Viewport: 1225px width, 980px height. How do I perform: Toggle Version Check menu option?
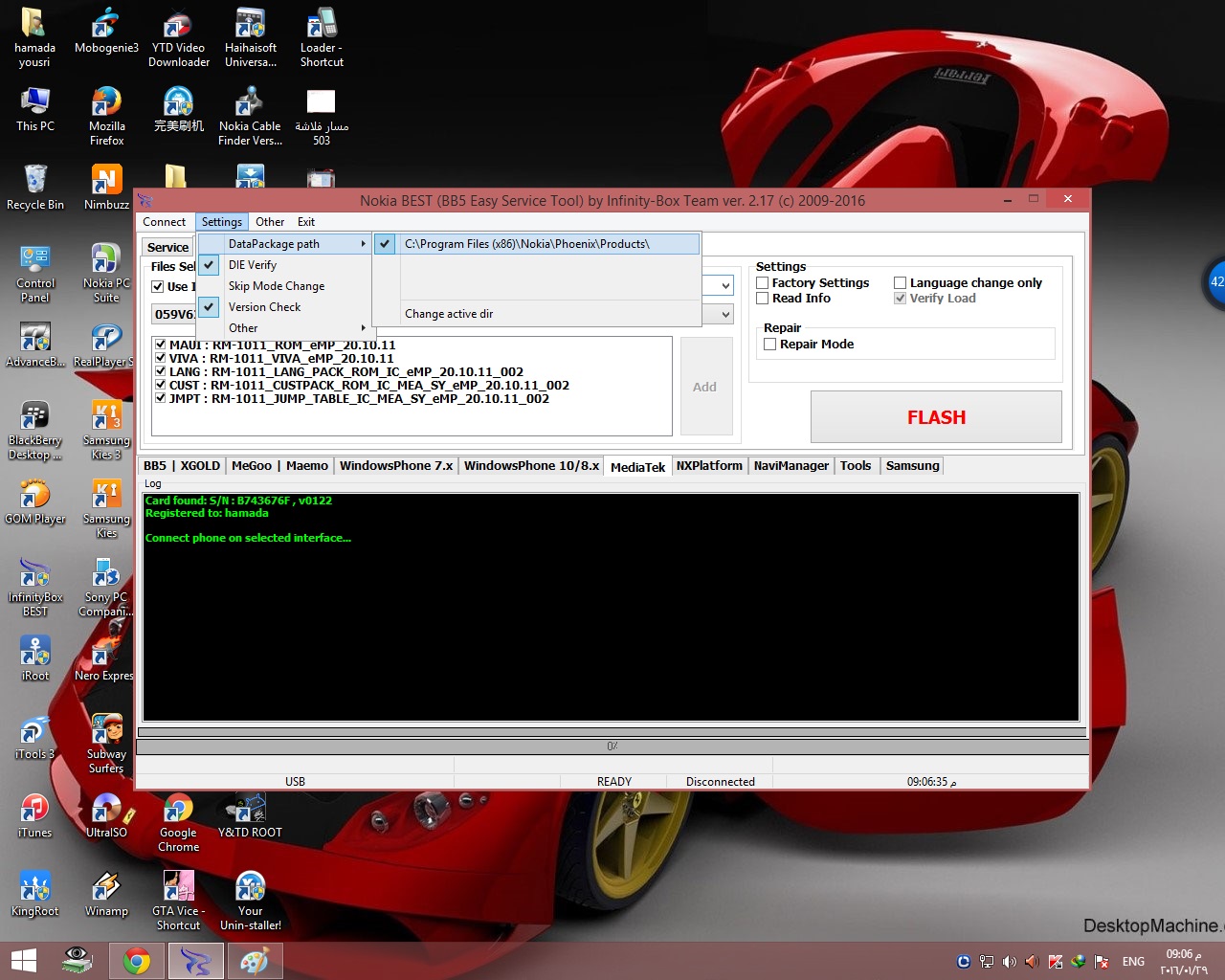[x=284, y=307]
